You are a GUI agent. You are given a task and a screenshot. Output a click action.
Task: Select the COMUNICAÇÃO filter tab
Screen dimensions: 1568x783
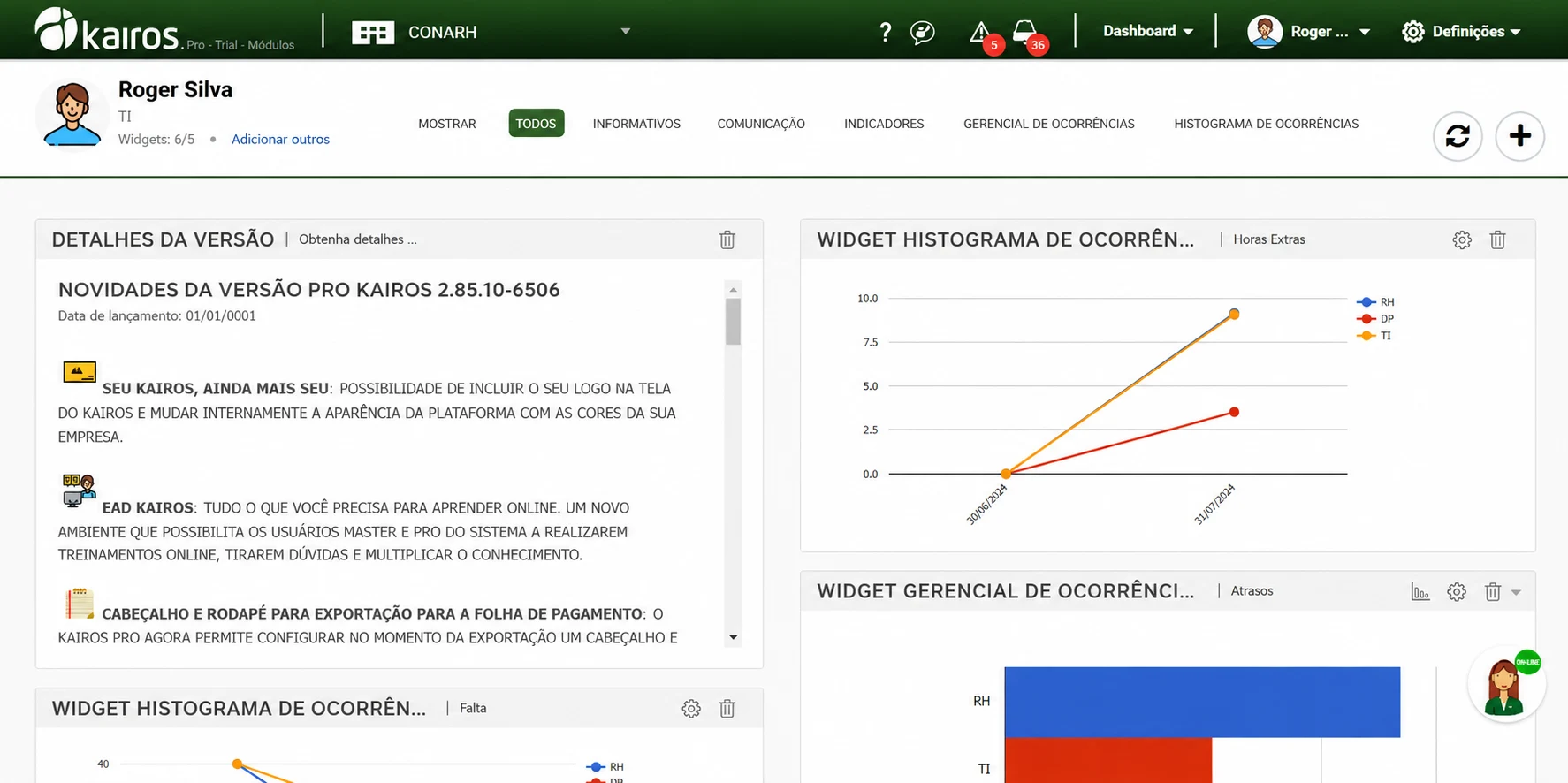tap(761, 124)
